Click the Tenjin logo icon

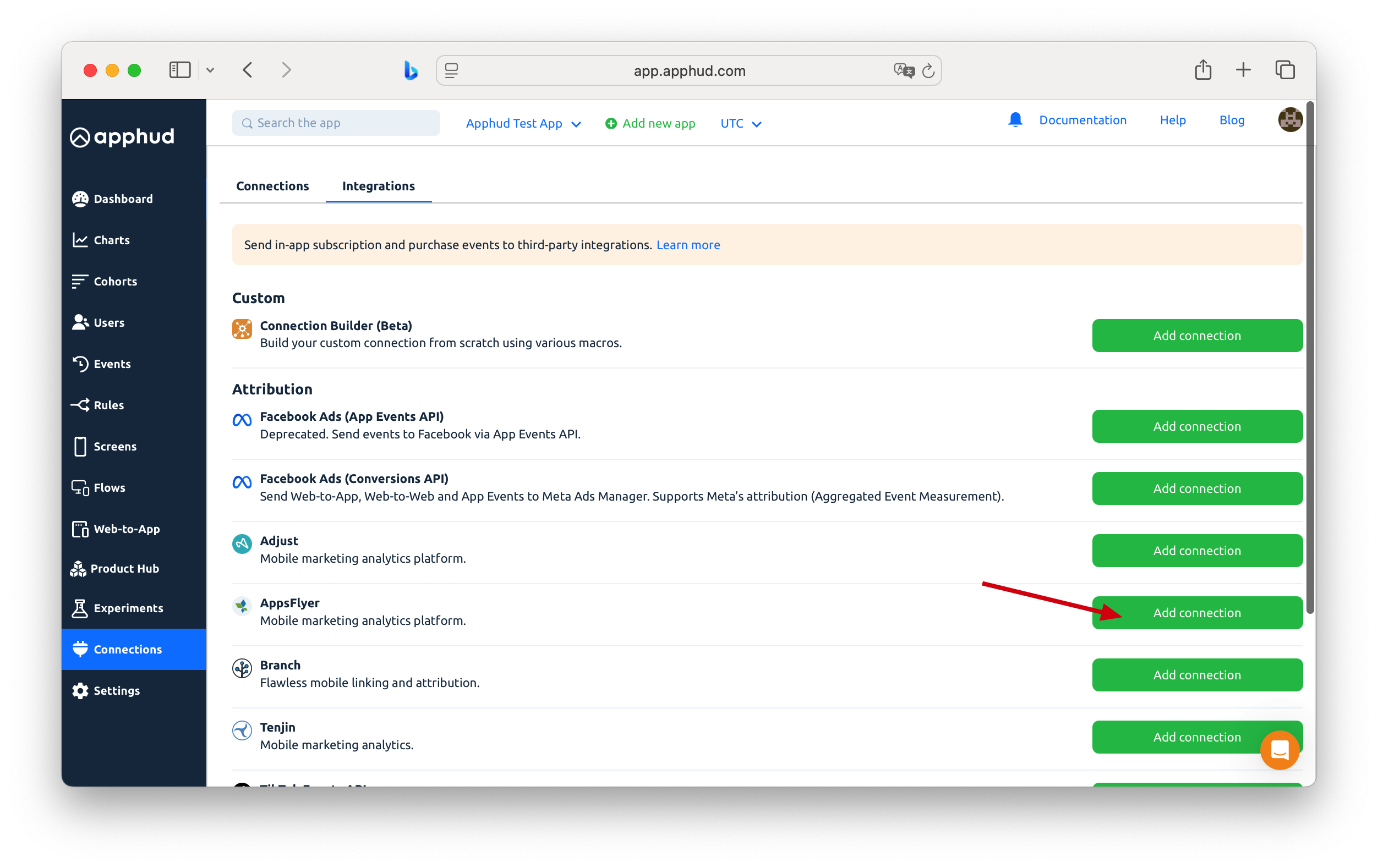242,731
